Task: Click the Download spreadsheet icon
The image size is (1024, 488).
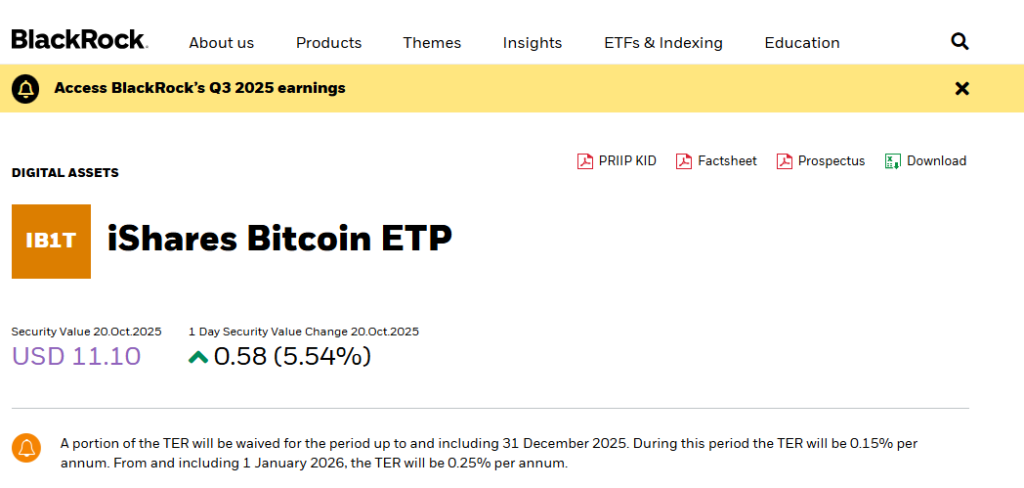Action: click(893, 161)
